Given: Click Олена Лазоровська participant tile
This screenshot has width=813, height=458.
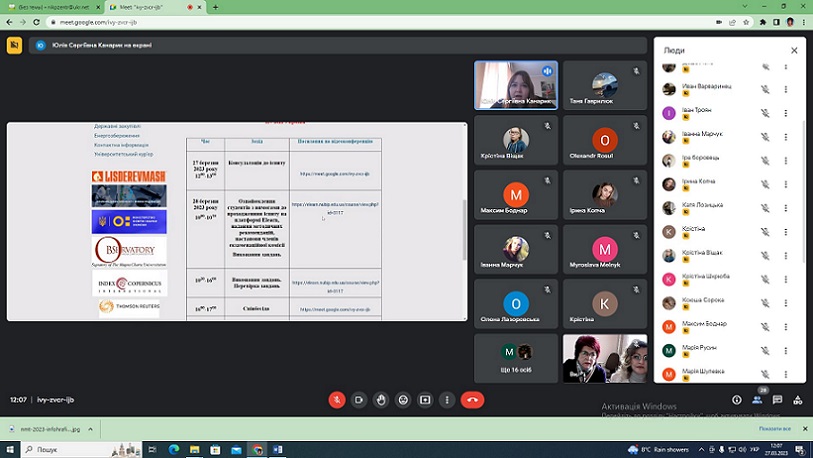Looking at the screenshot, I should pyautogui.click(x=516, y=303).
